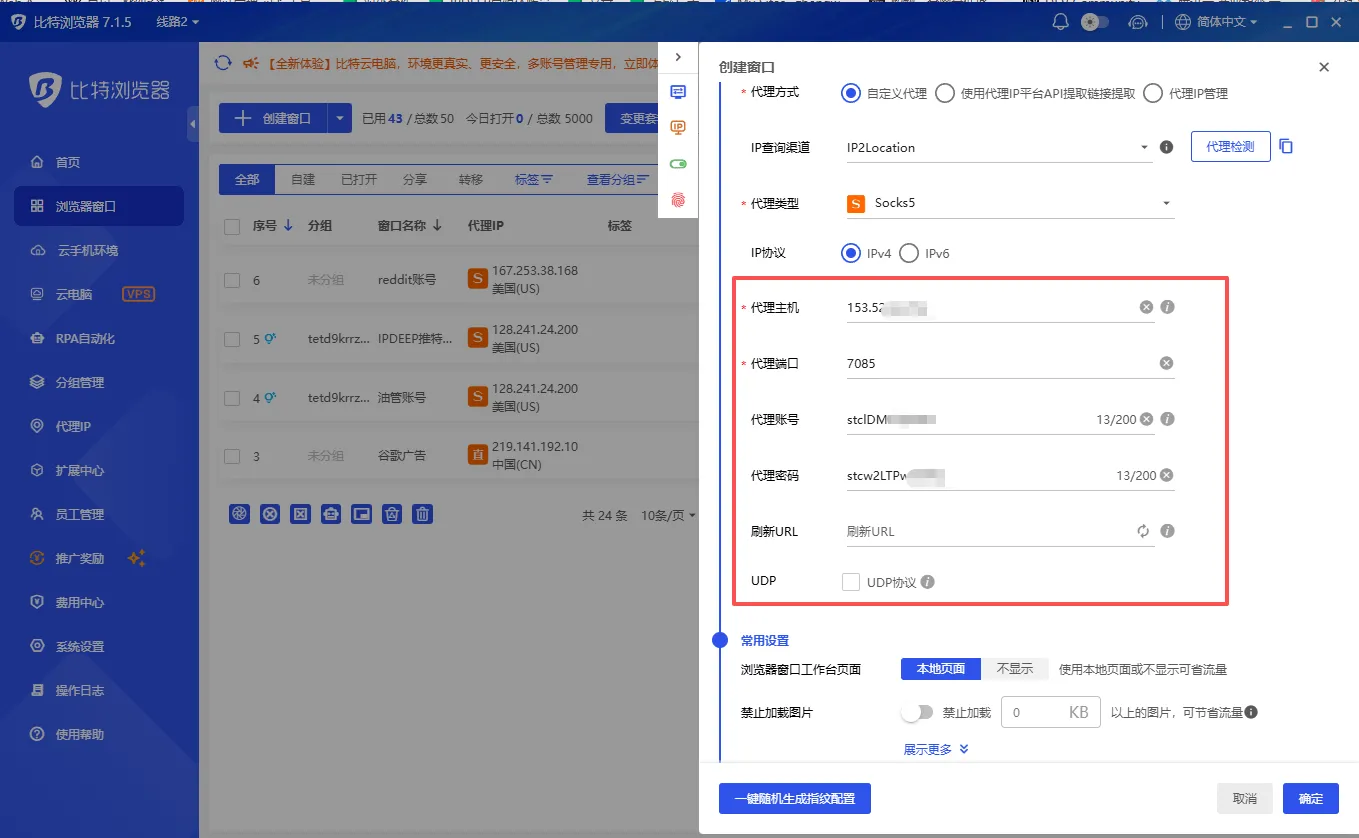Click the 系统设置 sidebar gear icon

pyautogui.click(x=37, y=646)
